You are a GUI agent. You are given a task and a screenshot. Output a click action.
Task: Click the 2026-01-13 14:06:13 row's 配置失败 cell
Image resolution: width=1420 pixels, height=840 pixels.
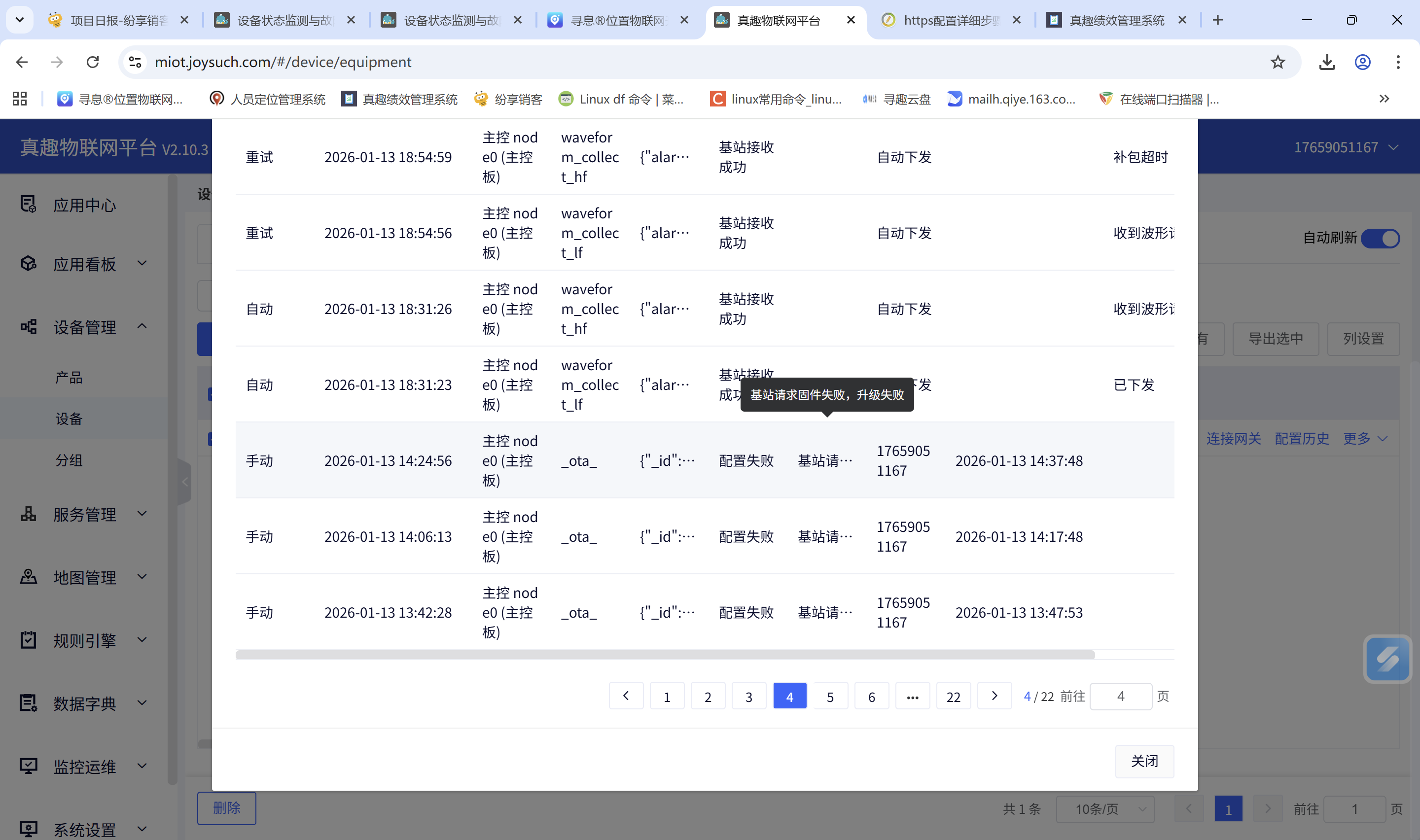[746, 537]
